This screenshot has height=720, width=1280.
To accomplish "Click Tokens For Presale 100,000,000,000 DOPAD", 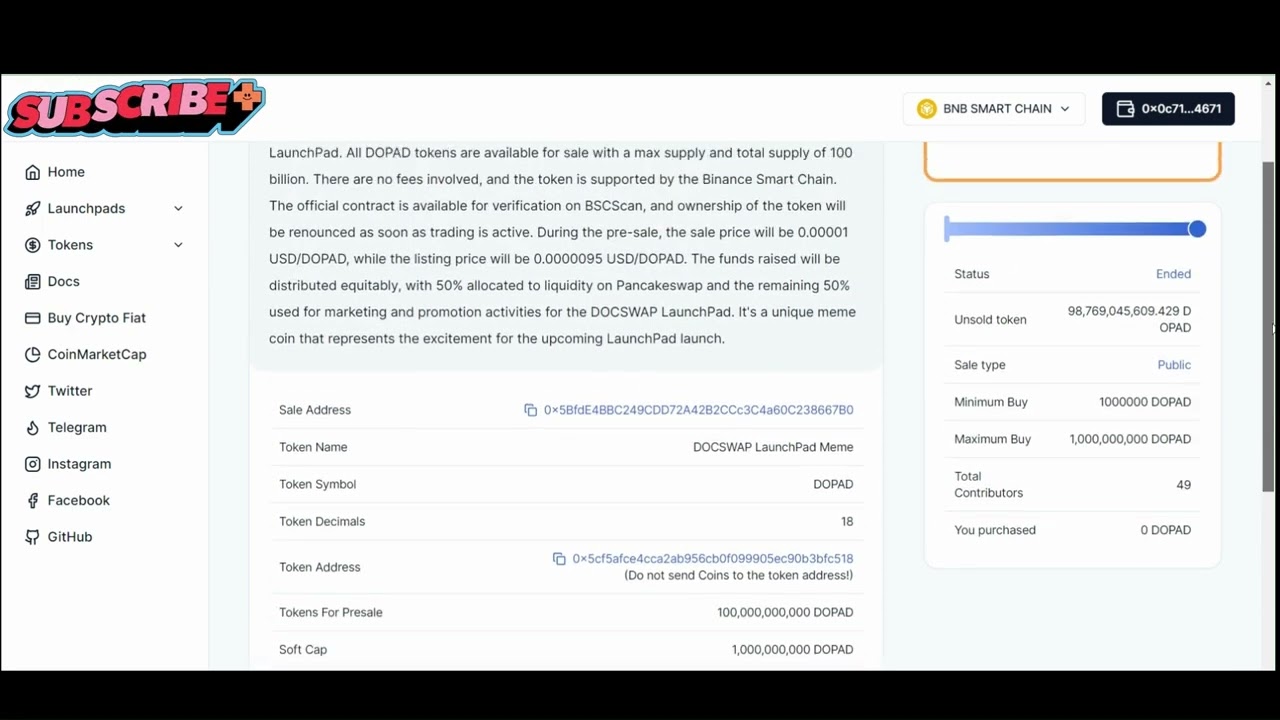I will pyautogui.click(x=785, y=612).
